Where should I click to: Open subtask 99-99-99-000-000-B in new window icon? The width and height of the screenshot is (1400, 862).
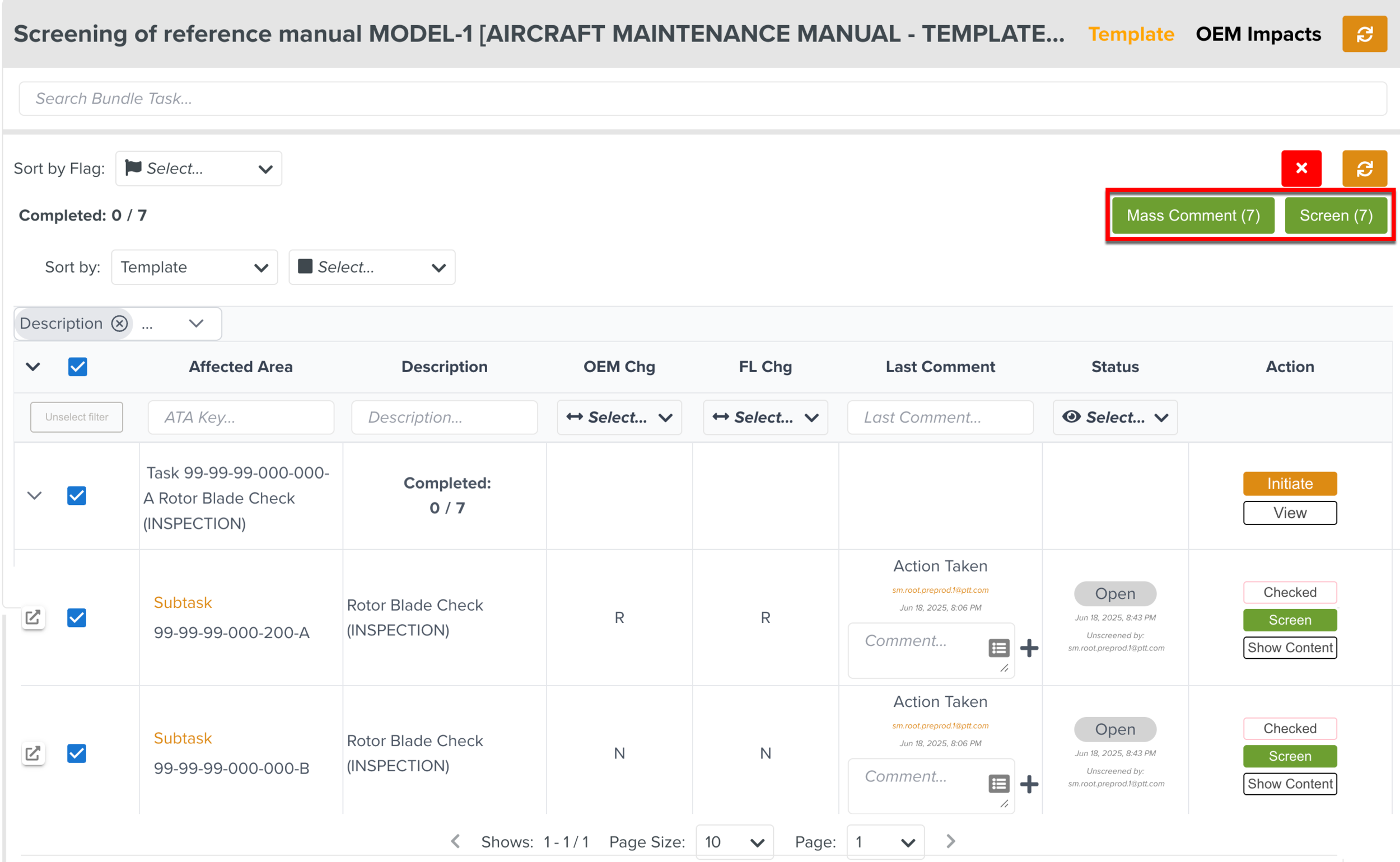33,753
